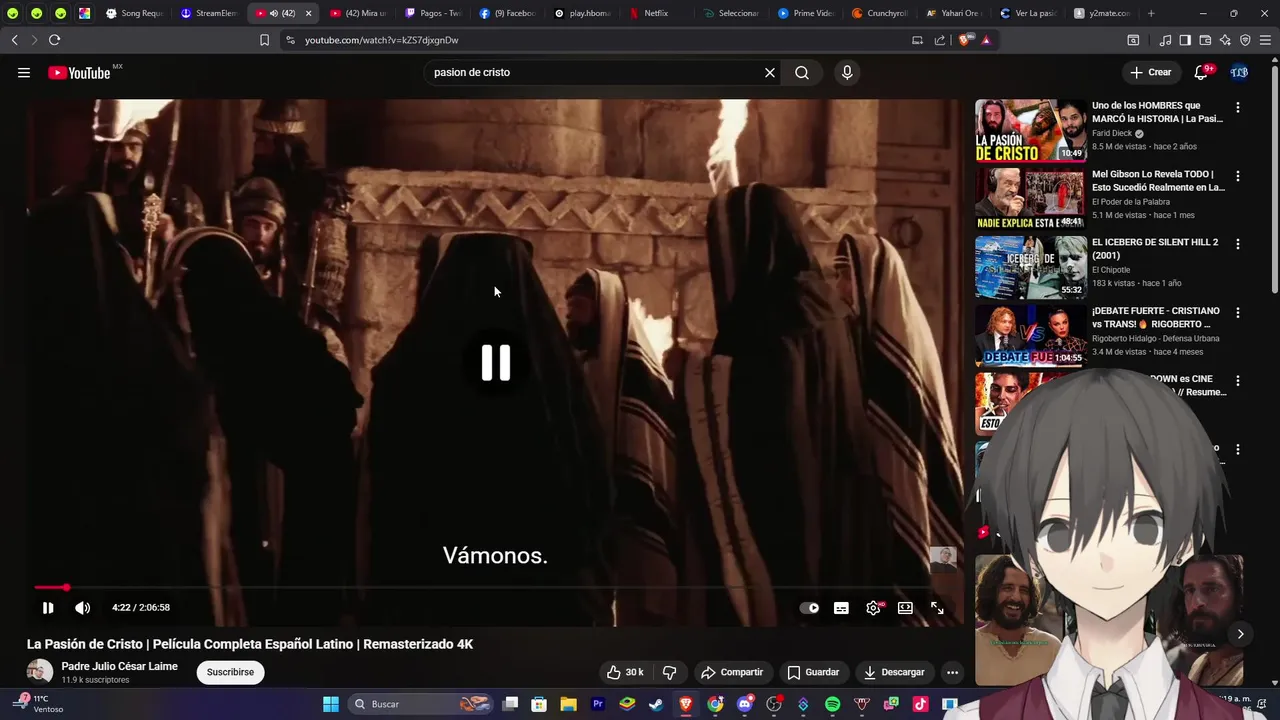Save the video with Guardar
Viewport: 1280px width, 720px height.
pyautogui.click(x=813, y=672)
